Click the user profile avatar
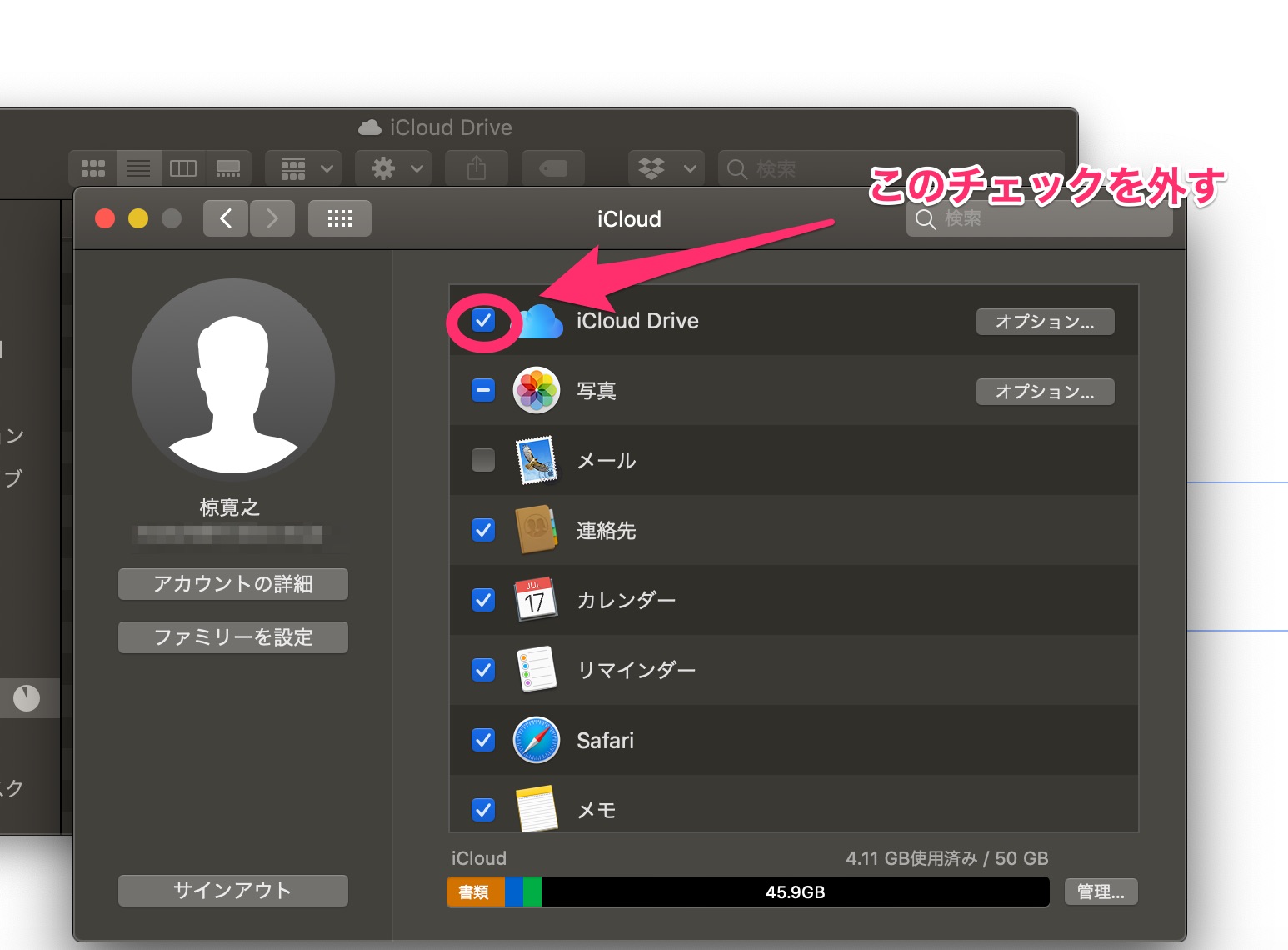1288x950 pixels. pyautogui.click(x=233, y=381)
